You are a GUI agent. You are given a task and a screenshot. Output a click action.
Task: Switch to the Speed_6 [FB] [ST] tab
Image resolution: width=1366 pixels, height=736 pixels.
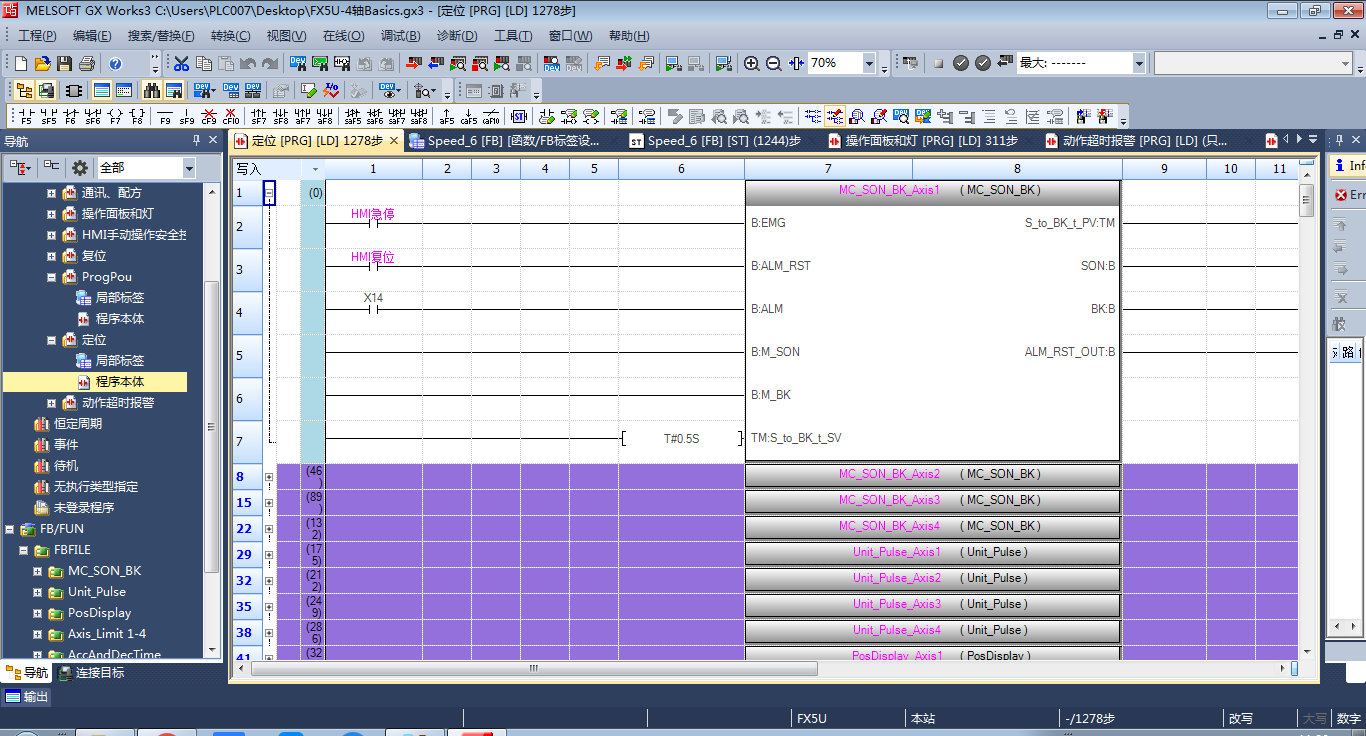[714, 141]
